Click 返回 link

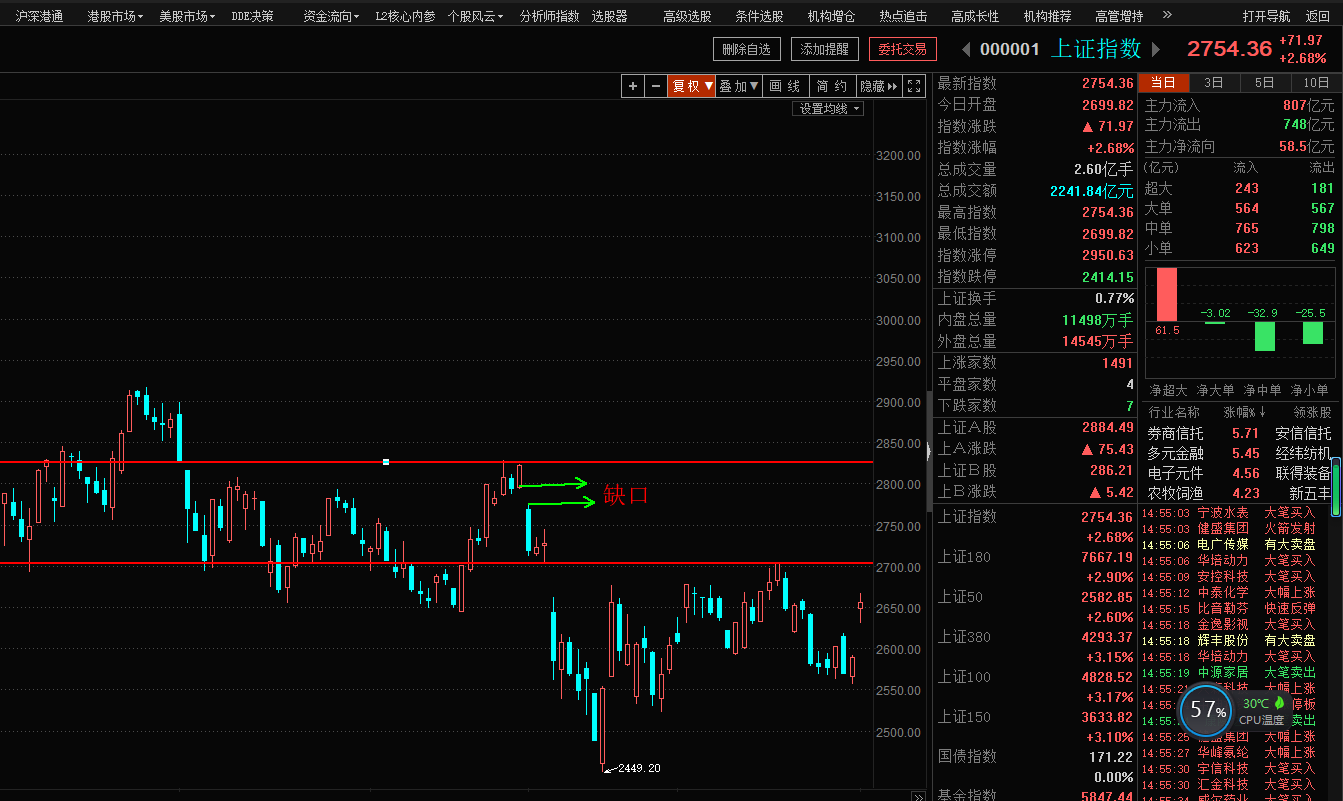[x=1318, y=16]
